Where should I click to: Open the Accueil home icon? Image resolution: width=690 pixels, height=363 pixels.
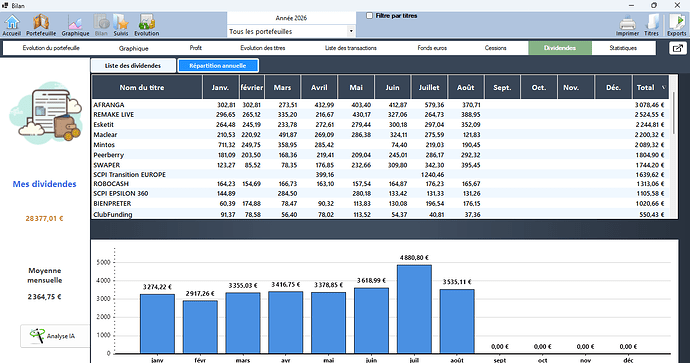tap(12, 25)
